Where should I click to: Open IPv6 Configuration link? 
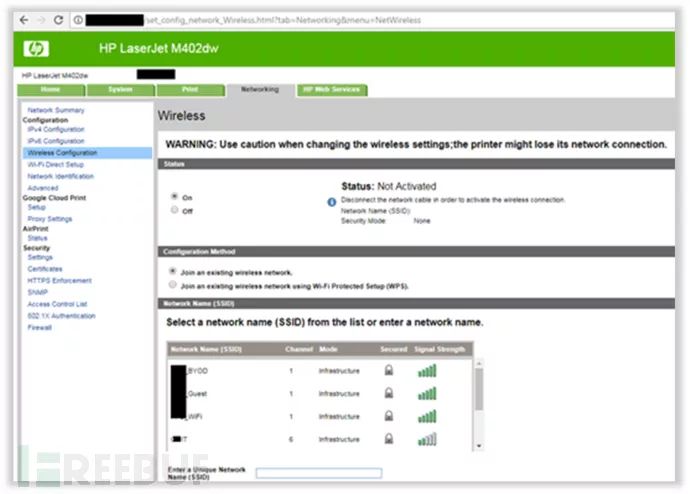point(56,141)
